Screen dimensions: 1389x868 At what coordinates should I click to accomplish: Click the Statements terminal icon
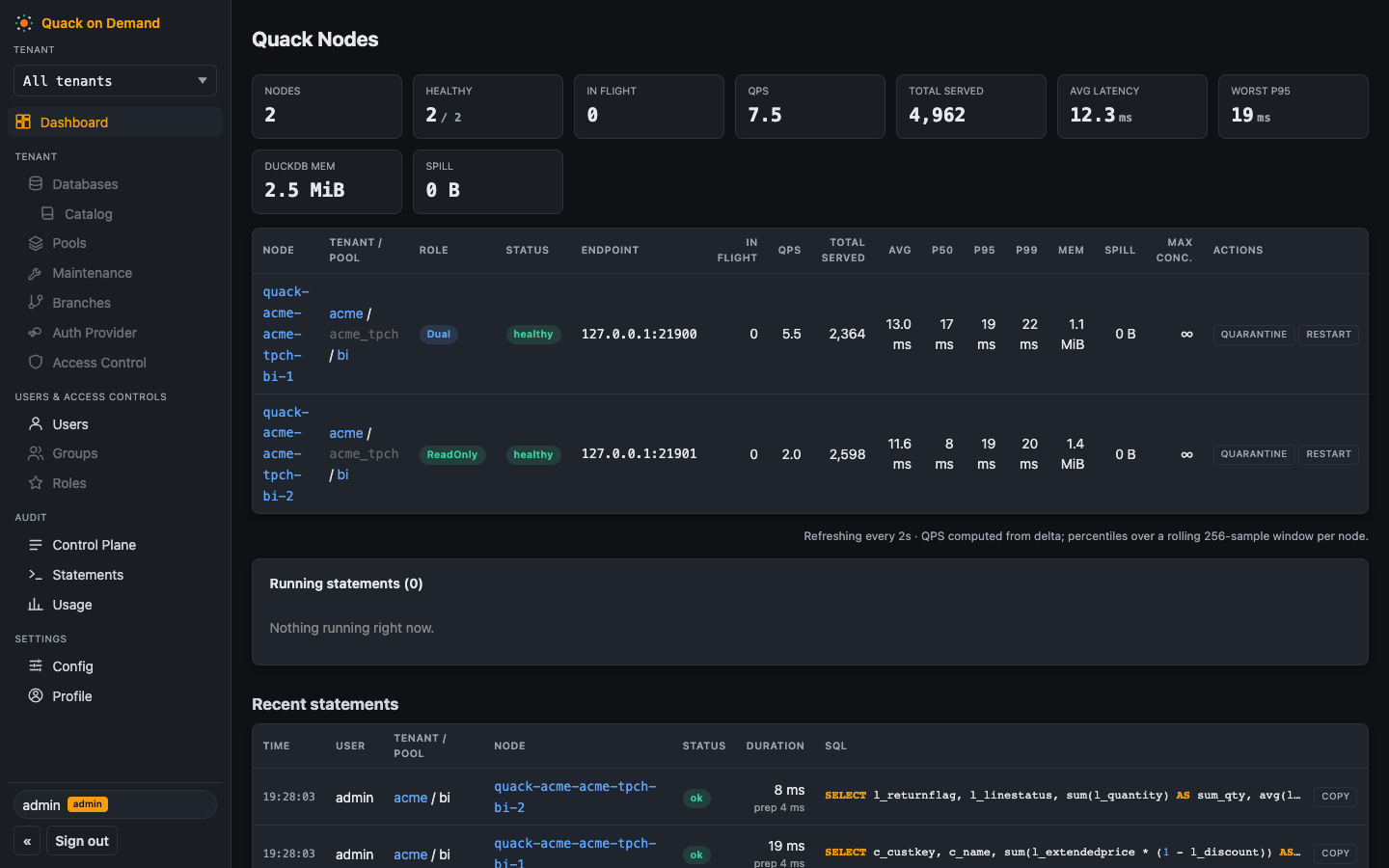click(x=36, y=575)
